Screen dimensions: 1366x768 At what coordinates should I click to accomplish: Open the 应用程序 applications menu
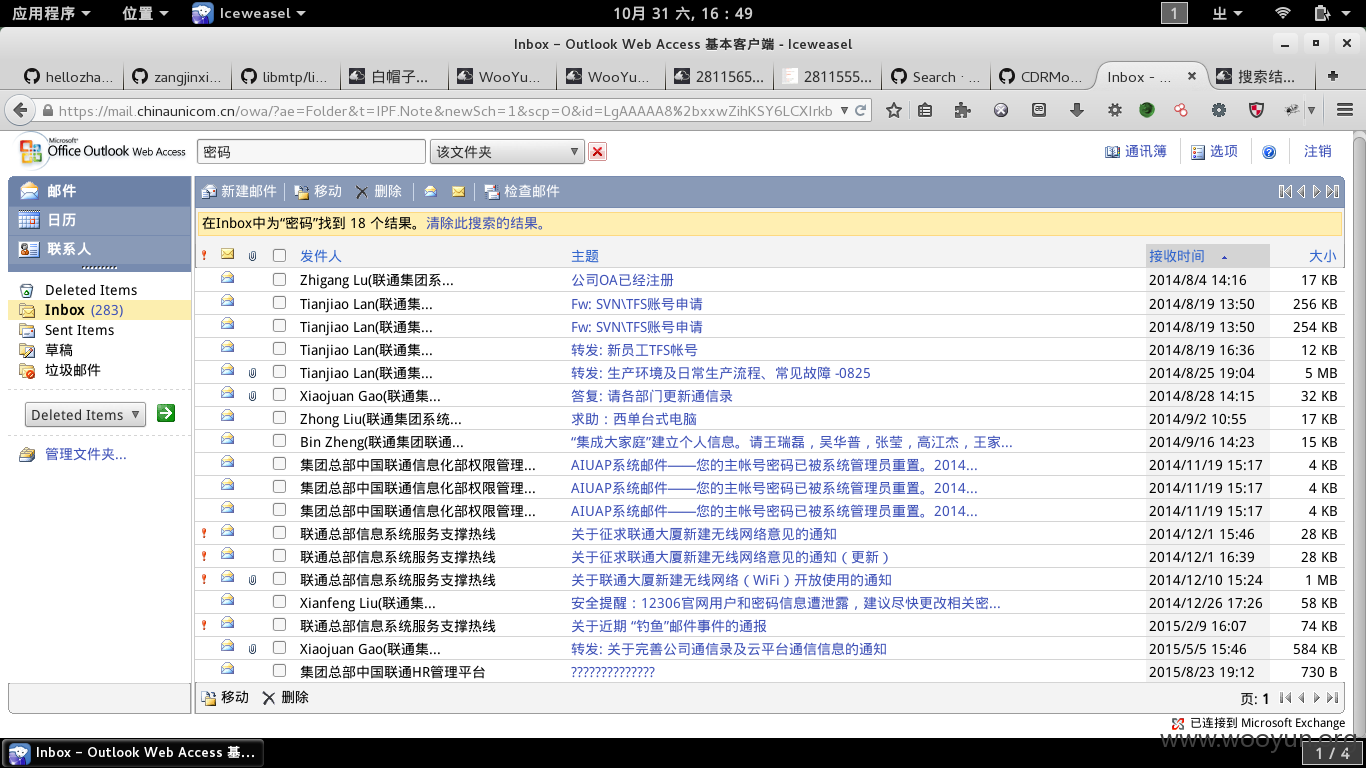coord(50,13)
